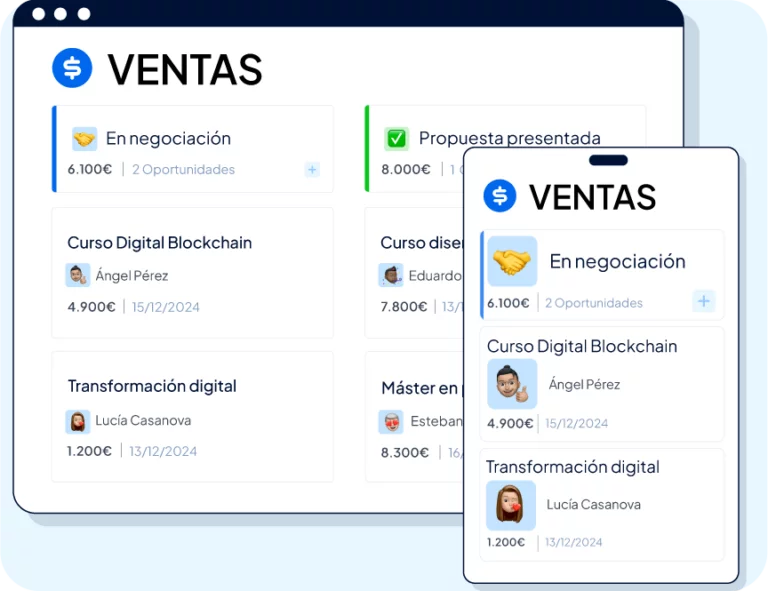The height and width of the screenshot is (591, 768).
Task: Click green checkmark icon beside Propuesta presentada
Action: coord(396,139)
